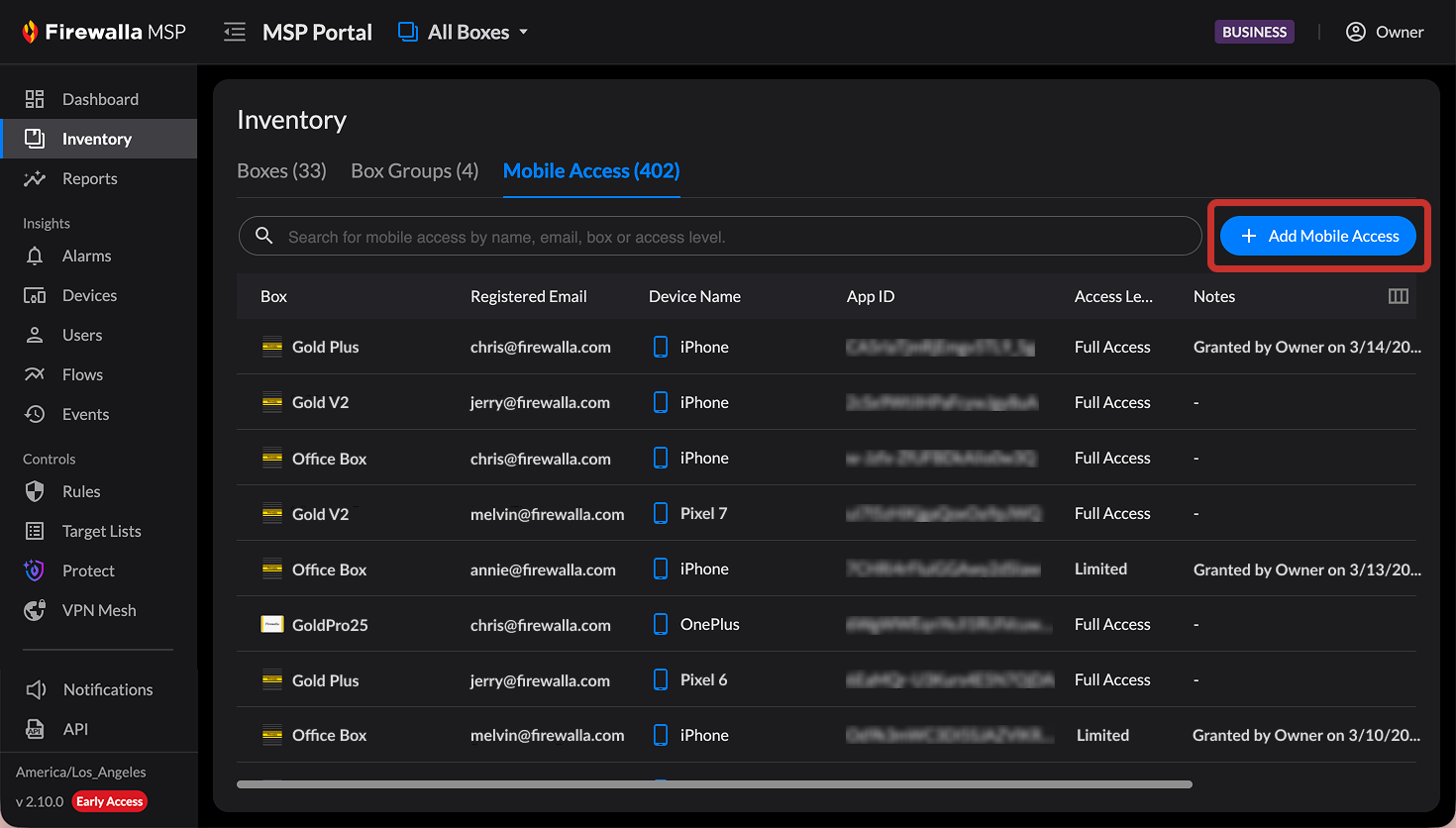Viewport: 1456px width, 828px height.
Task: Open Target Lists in the sidebar
Action: 101,531
